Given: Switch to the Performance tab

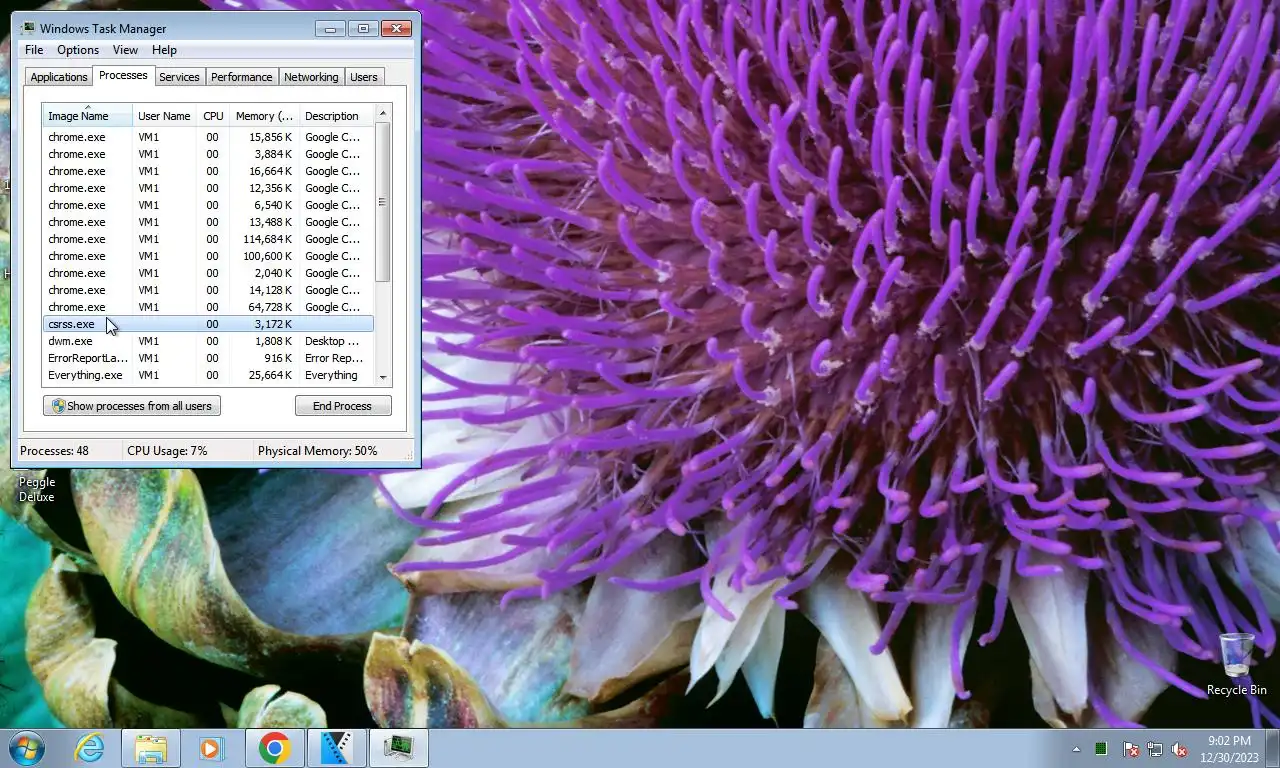Looking at the screenshot, I should (241, 77).
